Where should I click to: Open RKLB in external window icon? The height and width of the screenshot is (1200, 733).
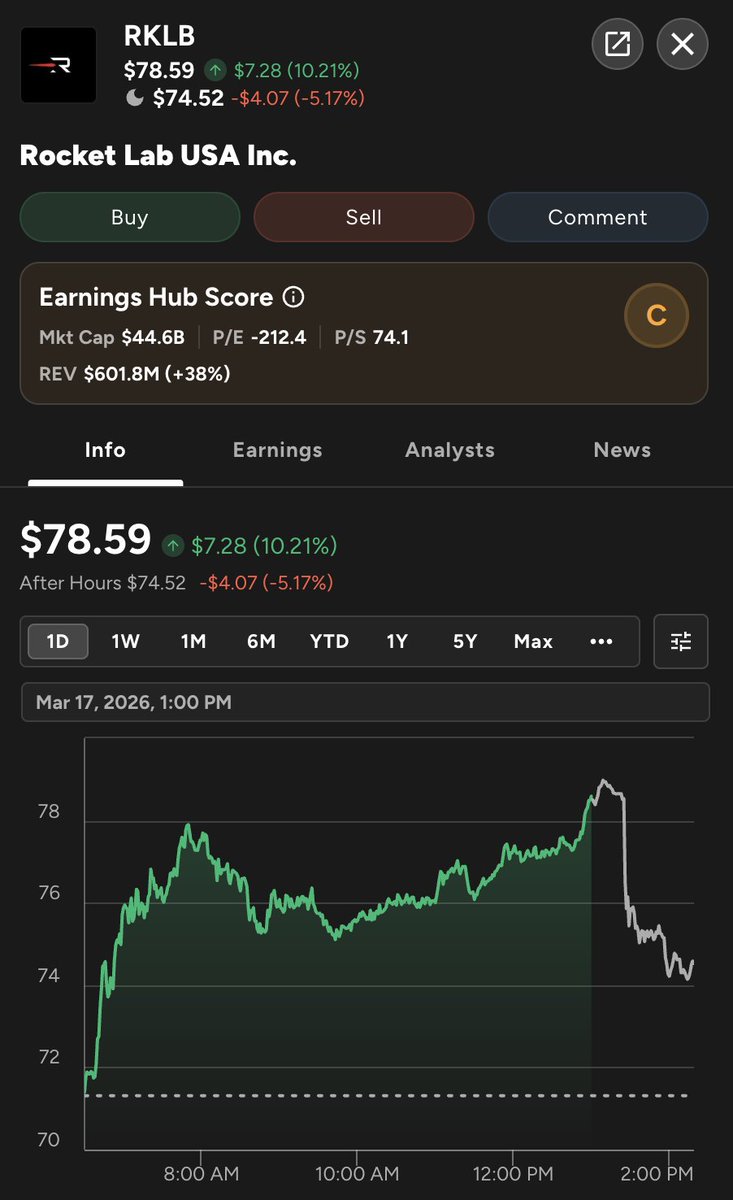(x=617, y=44)
